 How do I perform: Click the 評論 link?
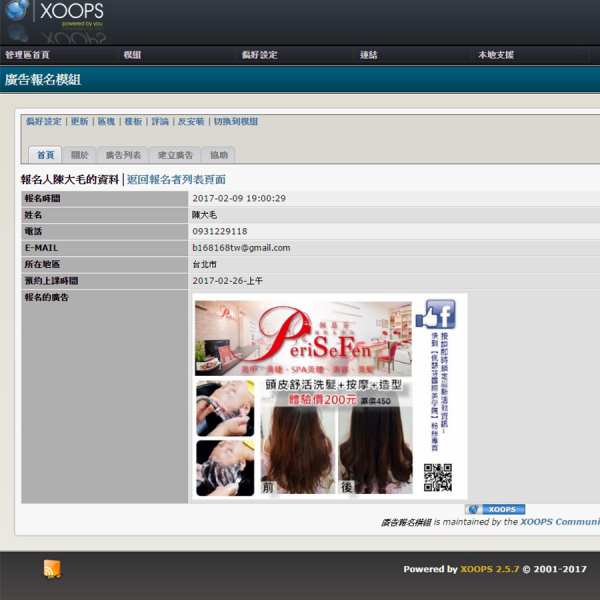160,121
